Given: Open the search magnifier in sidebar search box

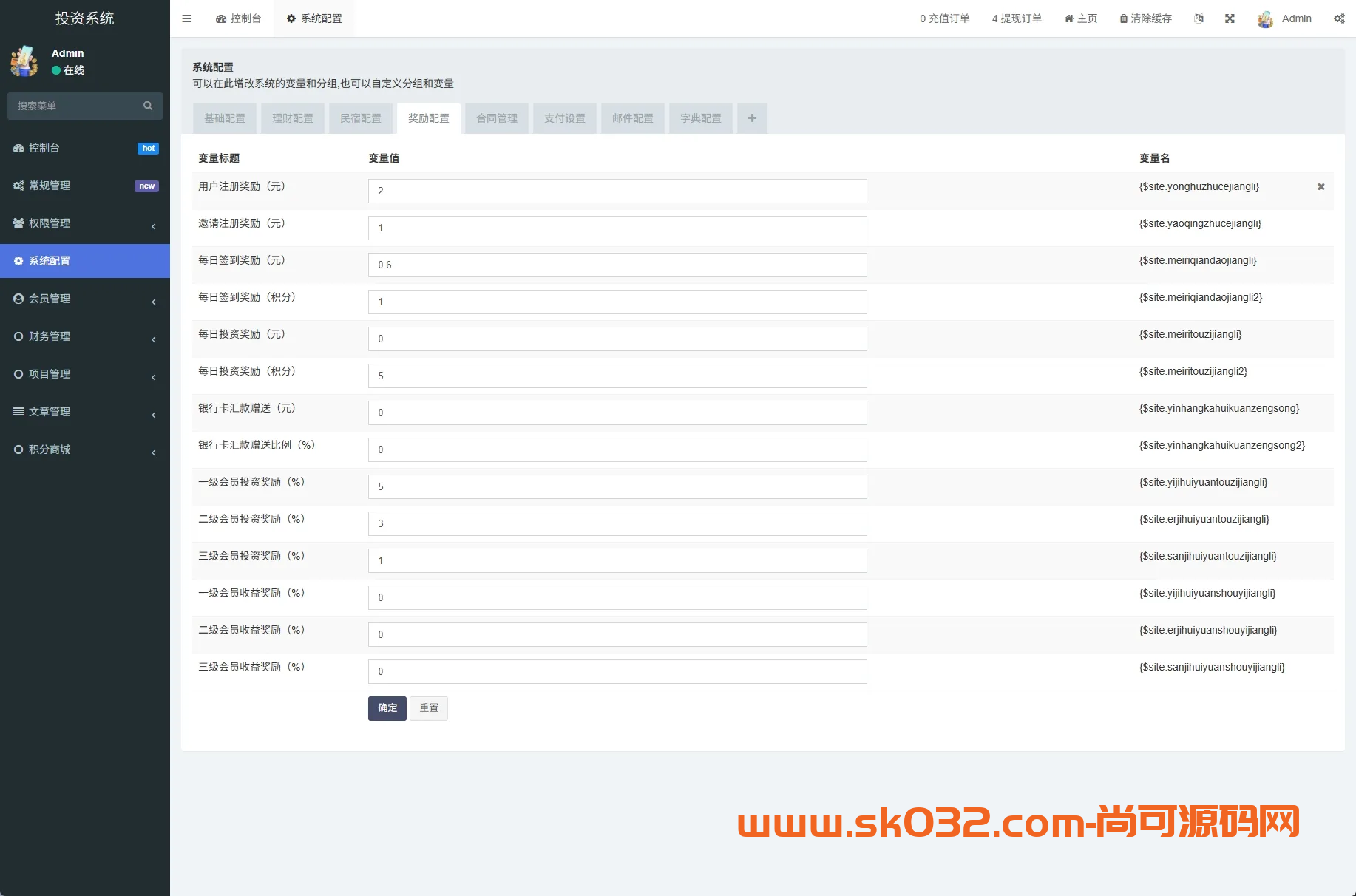Looking at the screenshot, I should pos(148,106).
